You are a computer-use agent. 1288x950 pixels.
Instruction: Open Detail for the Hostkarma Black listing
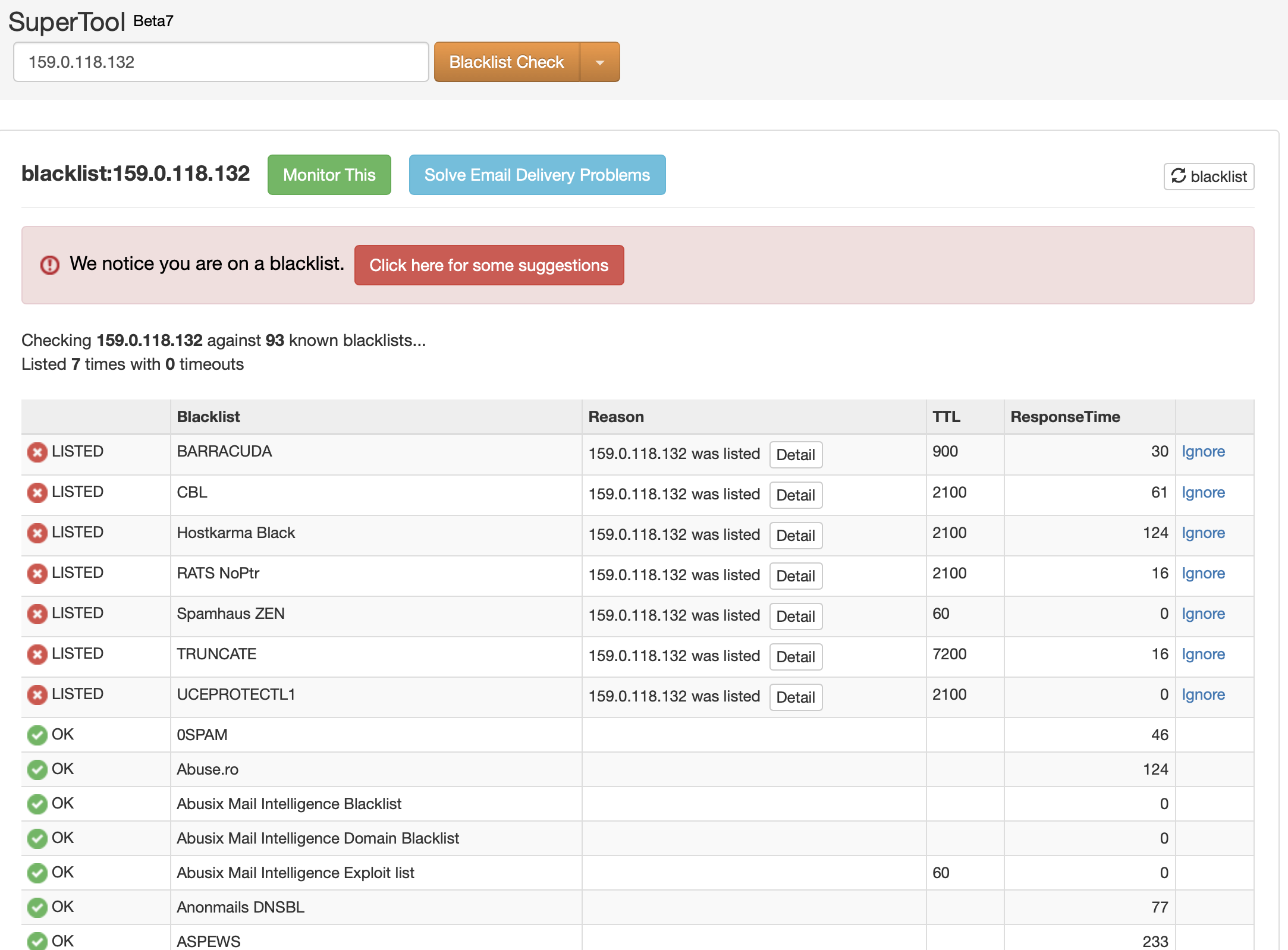pos(796,536)
